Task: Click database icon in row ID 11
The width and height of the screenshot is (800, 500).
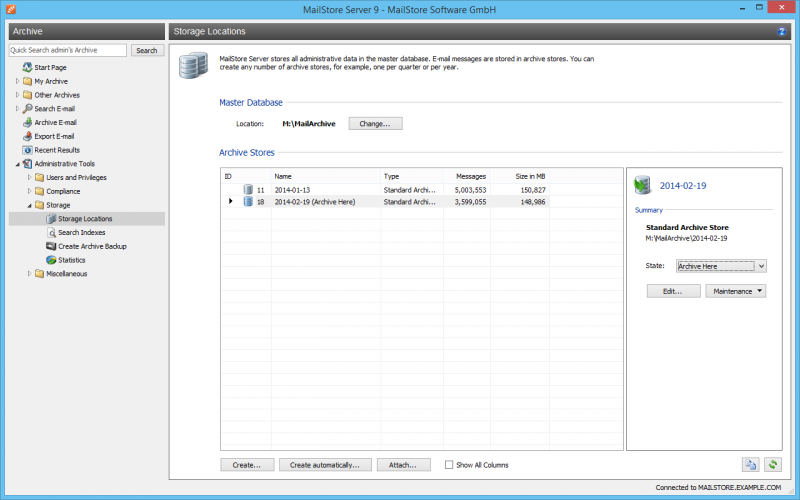Action: (x=248, y=189)
